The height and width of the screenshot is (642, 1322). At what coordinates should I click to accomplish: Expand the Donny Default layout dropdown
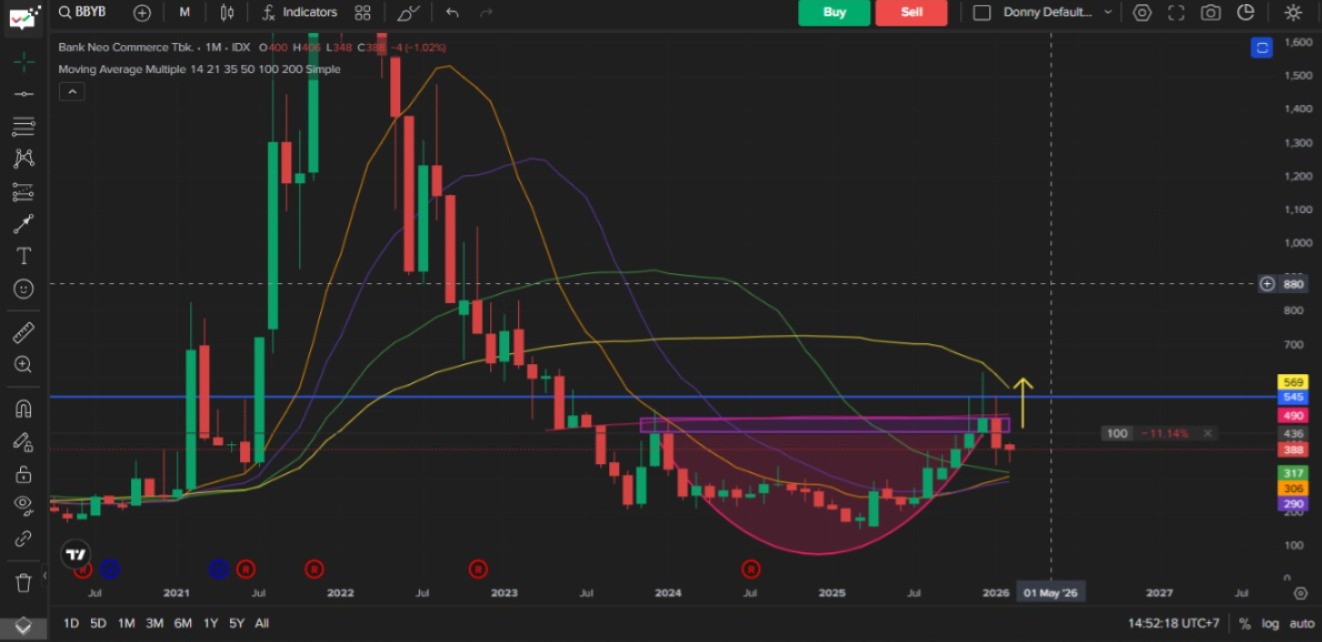[x=1058, y=12]
